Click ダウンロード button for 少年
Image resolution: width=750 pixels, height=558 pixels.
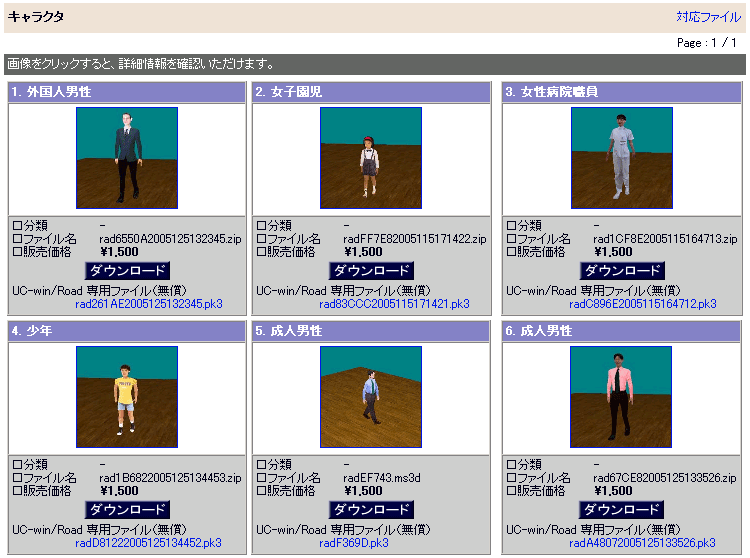click(x=127, y=510)
